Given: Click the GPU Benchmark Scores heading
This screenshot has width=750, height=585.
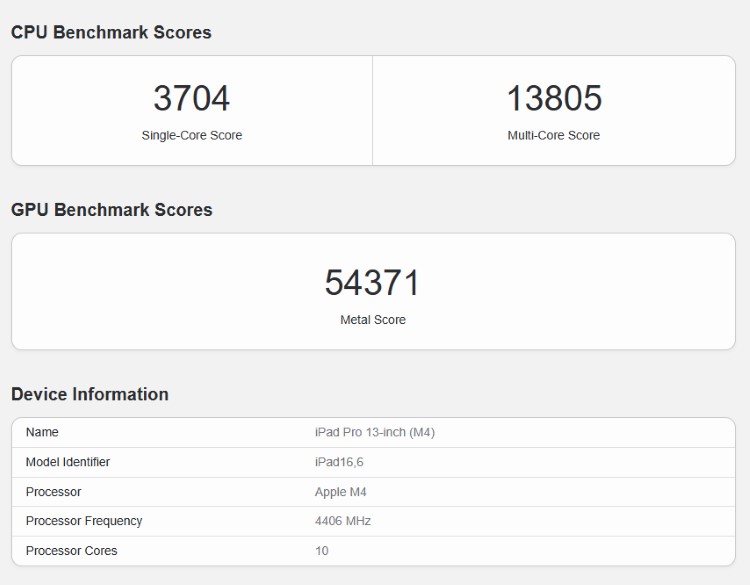Looking at the screenshot, I should coord(112,210).
